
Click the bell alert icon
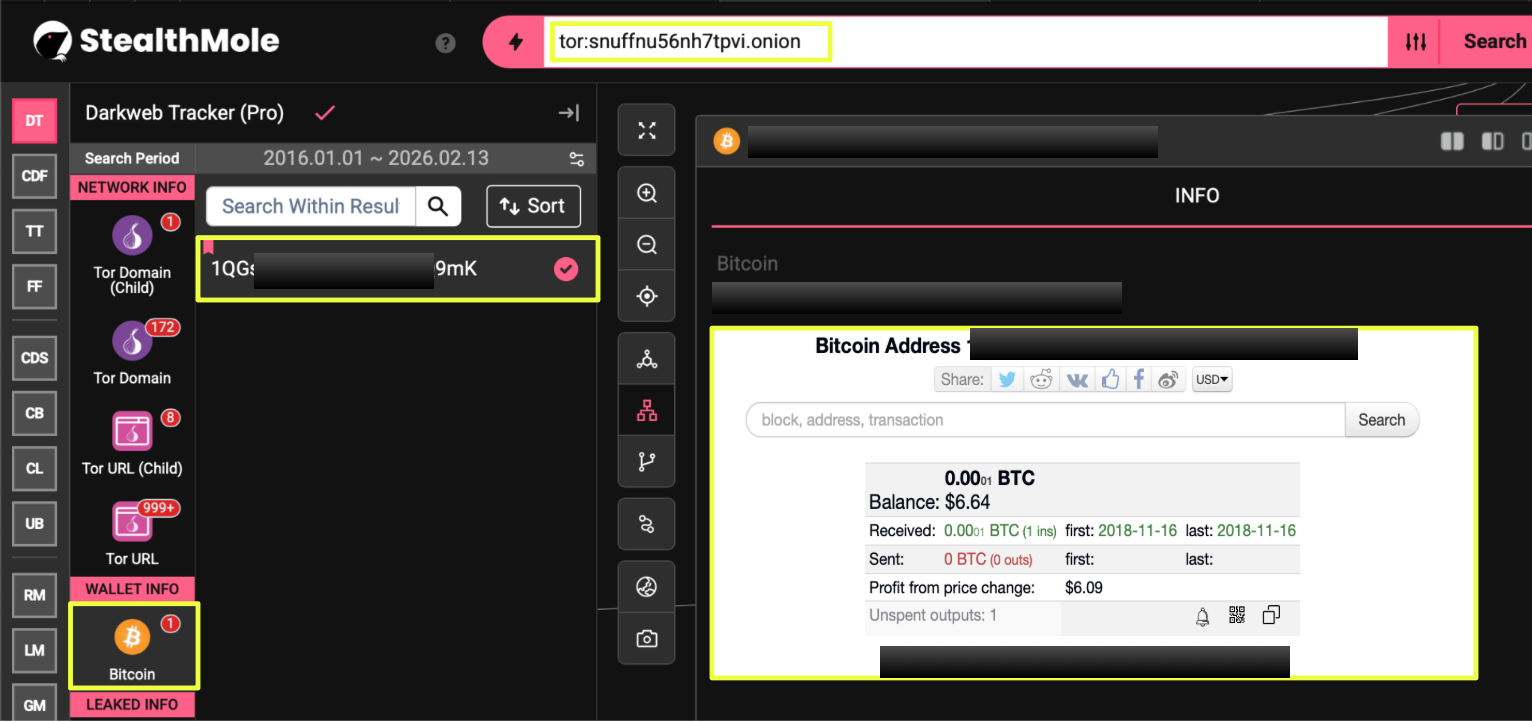pos(1203,617)
